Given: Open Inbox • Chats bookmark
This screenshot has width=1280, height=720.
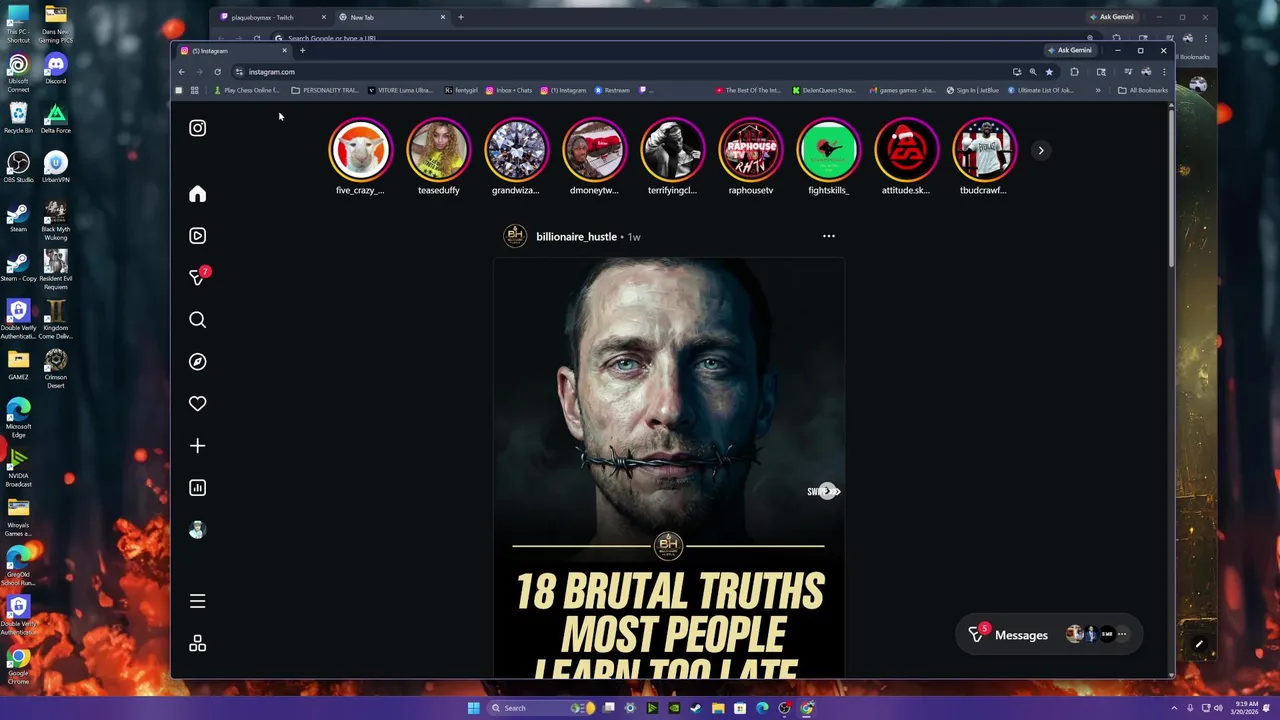Looking at the screenshot, I should pyautogui.click(x=509, y=90).
